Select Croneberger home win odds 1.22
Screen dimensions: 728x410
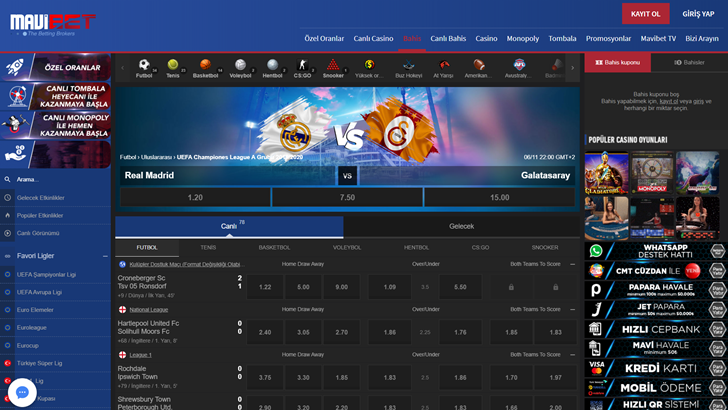coord(265,287)
